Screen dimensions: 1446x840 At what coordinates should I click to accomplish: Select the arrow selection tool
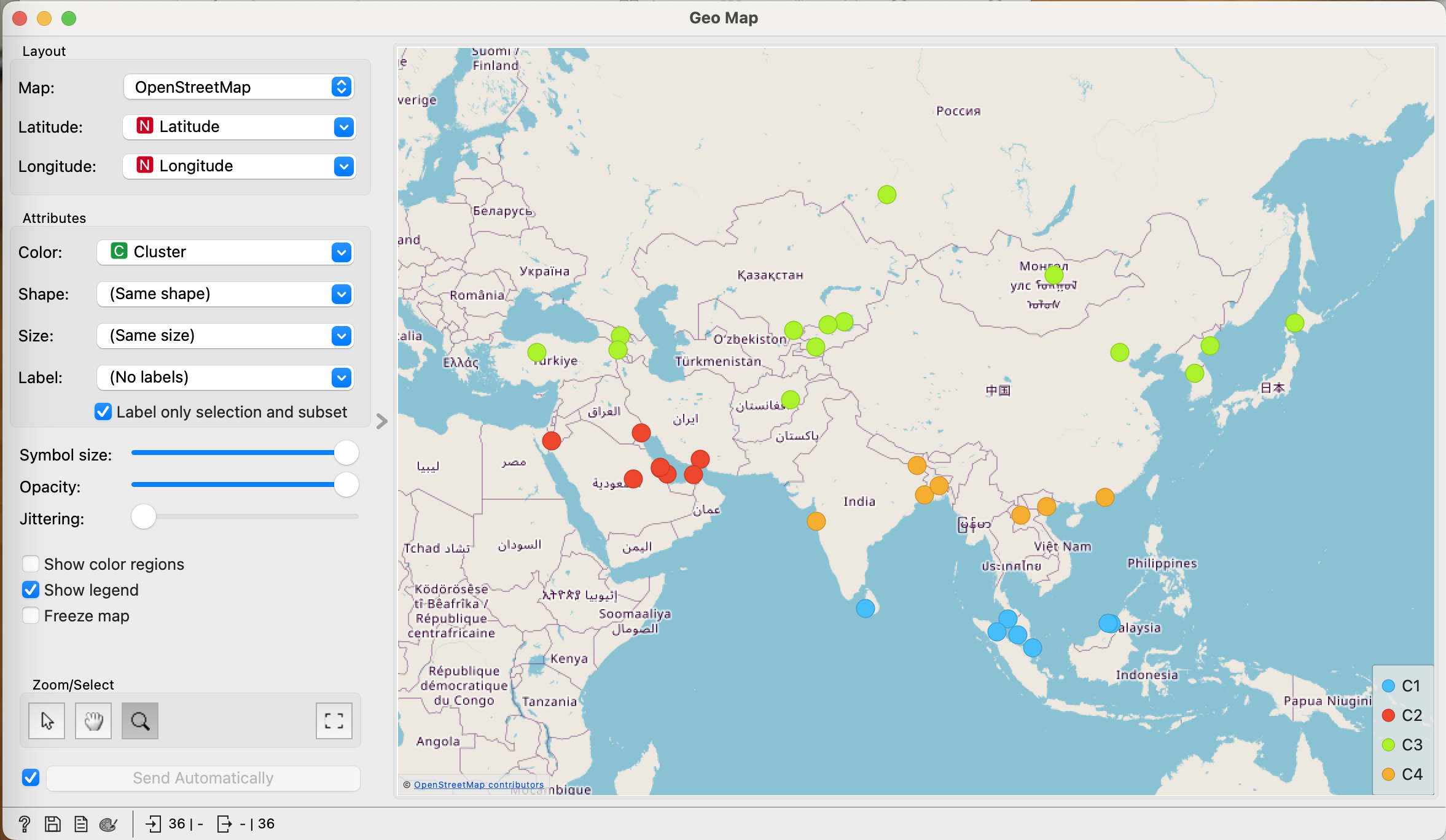[x=47, y=721]
